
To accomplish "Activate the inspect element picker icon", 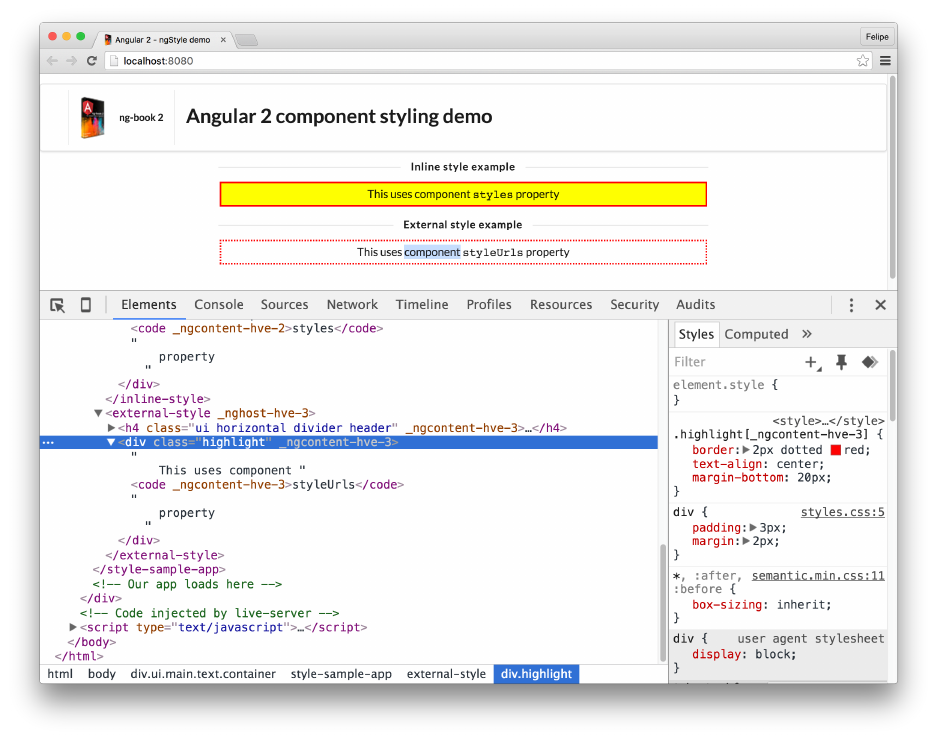I will (x=57, y=305).
